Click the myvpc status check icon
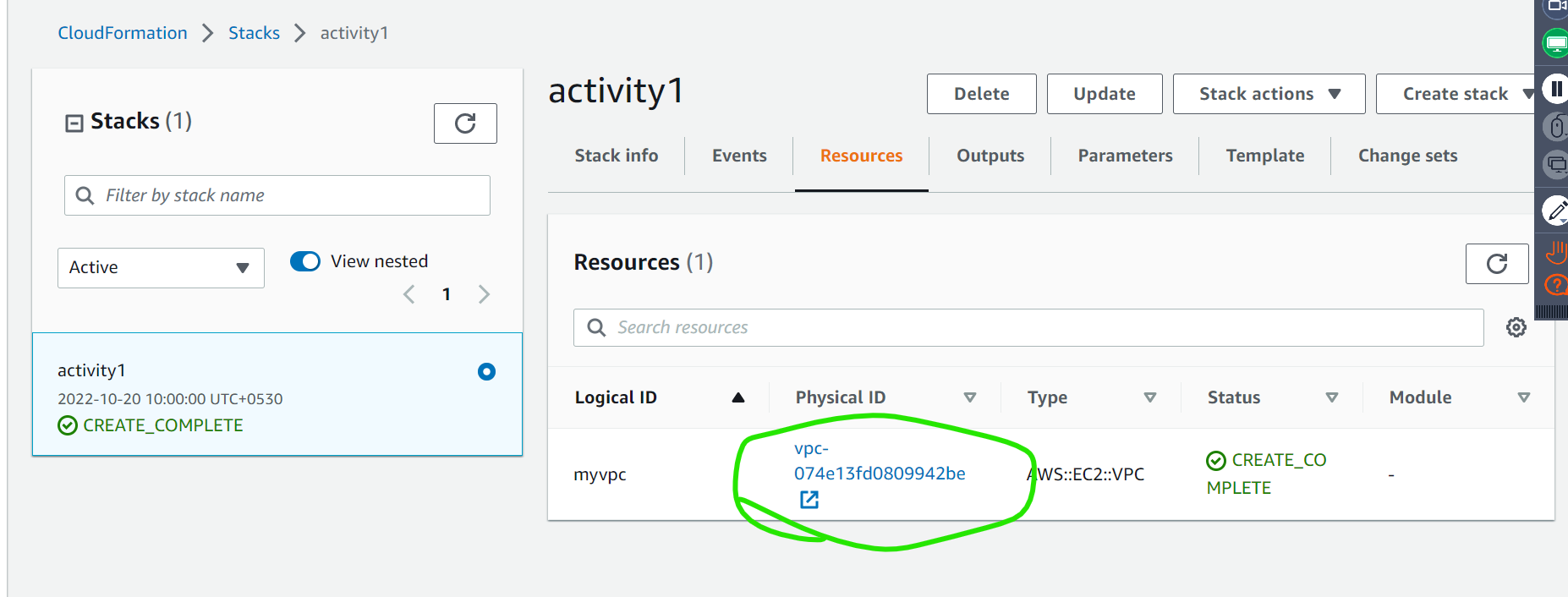Viewport: 1568px width, 597px height. (1216, 461)
